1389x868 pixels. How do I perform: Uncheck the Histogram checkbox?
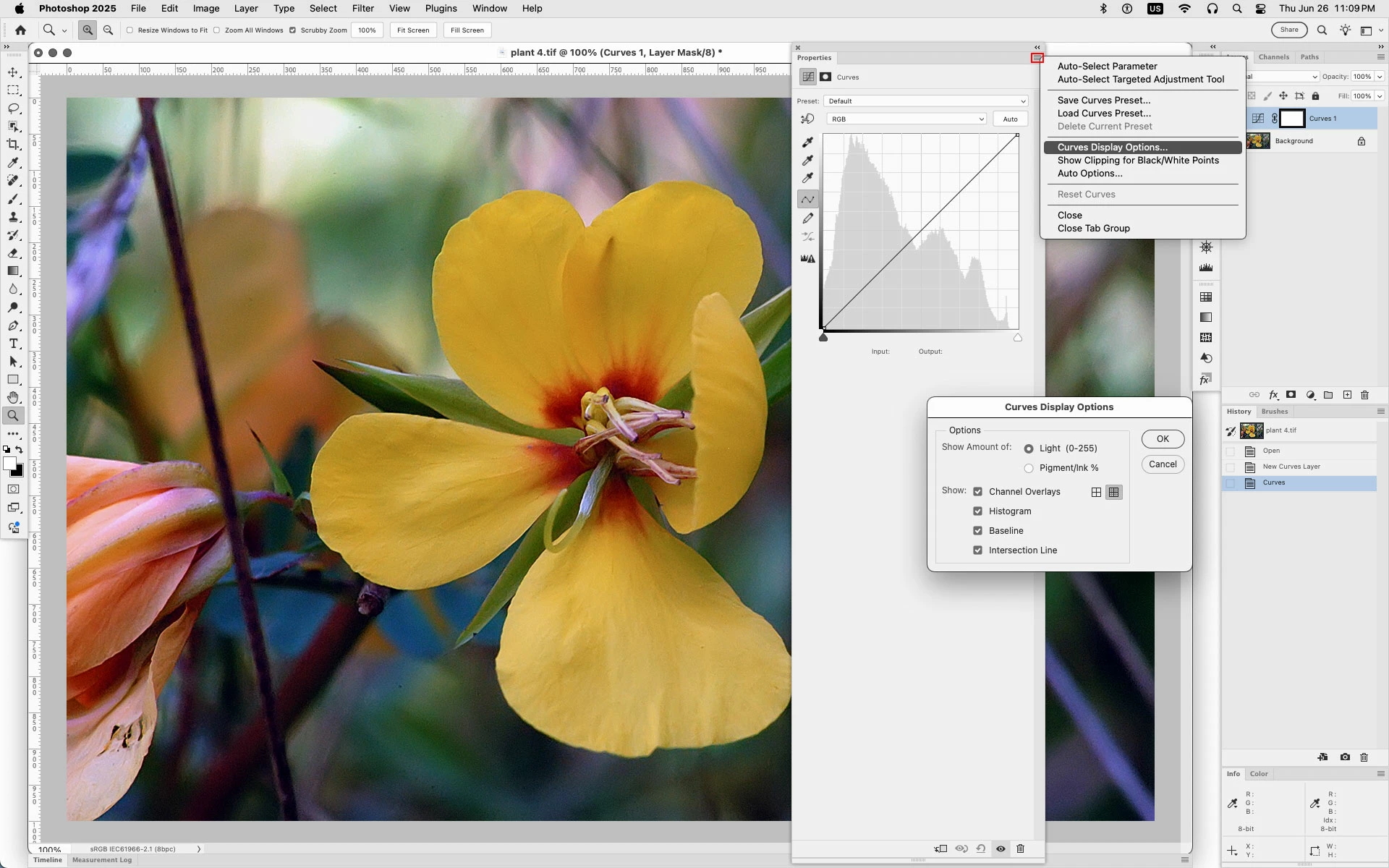[977, 511]
